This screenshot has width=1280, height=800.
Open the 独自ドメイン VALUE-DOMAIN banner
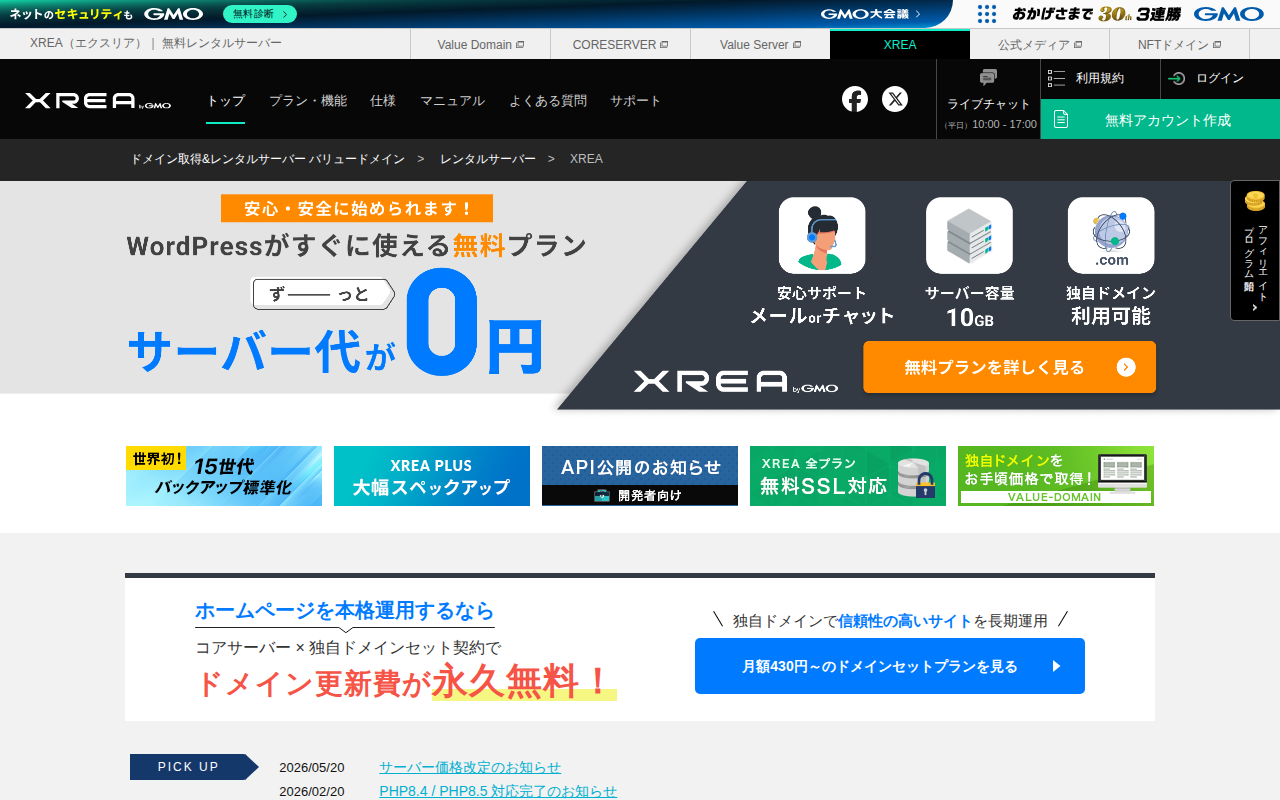point(1056,476)
